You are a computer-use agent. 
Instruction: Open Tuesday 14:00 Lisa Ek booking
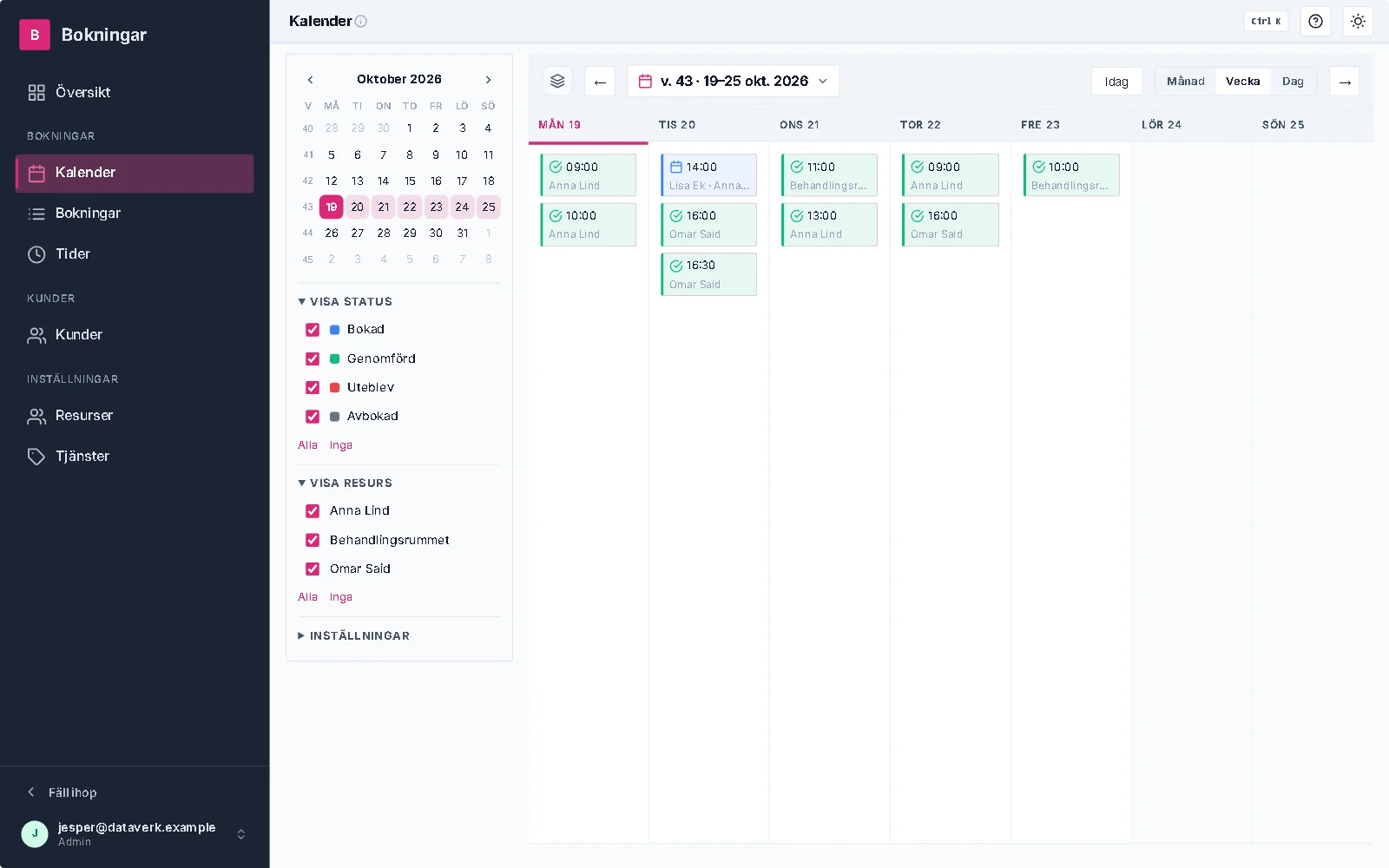coord(708,175)
